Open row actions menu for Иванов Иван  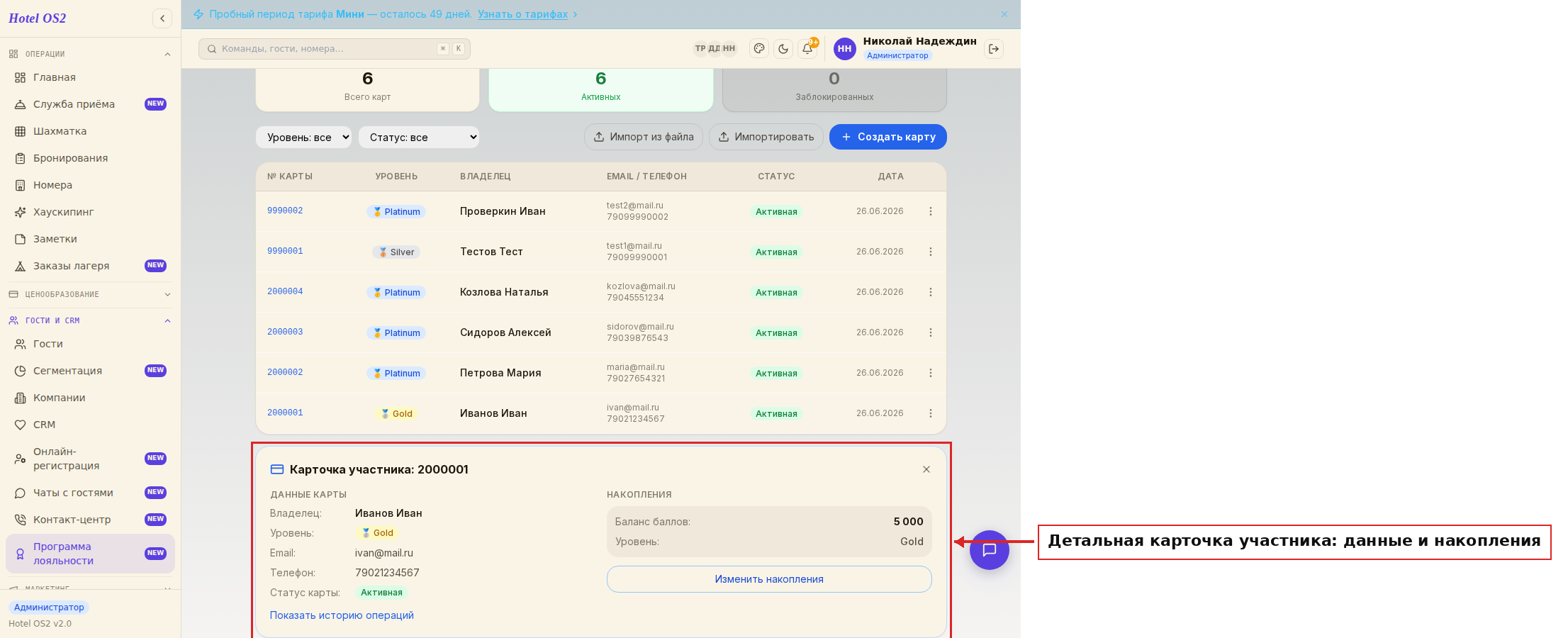pyautogui.click(x=931, y=413)
